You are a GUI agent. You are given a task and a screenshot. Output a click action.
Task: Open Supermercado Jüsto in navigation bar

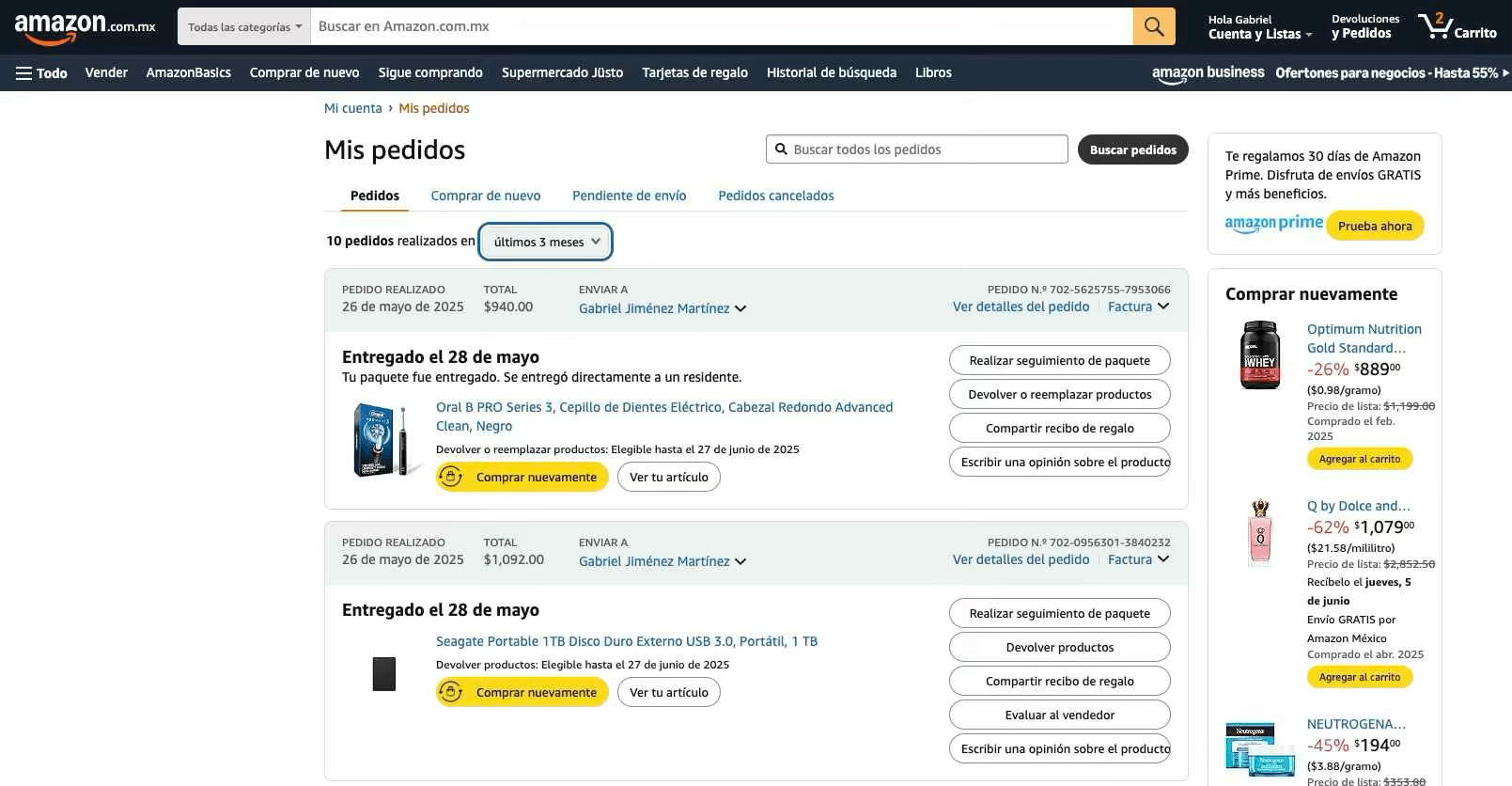click(562, 72)
